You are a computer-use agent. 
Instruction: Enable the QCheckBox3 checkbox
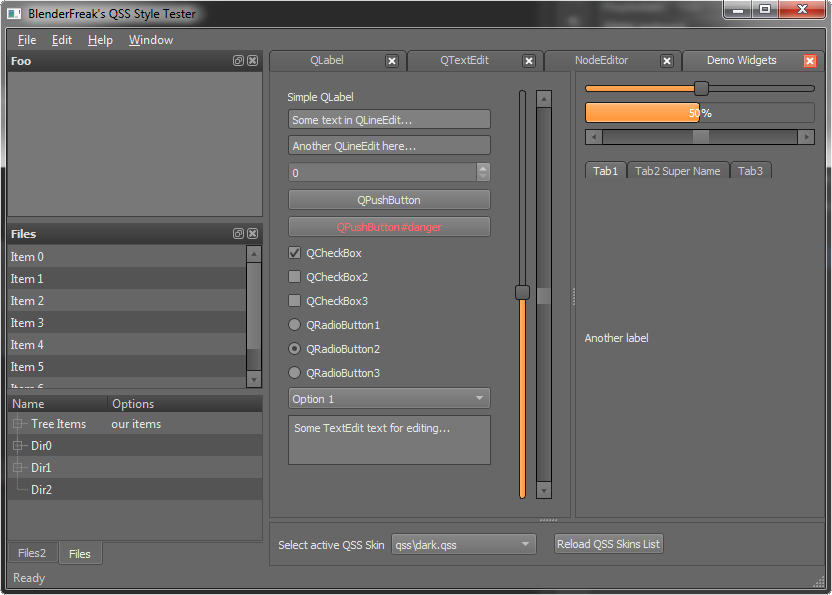pyautogui.click(x=294, y=301)
